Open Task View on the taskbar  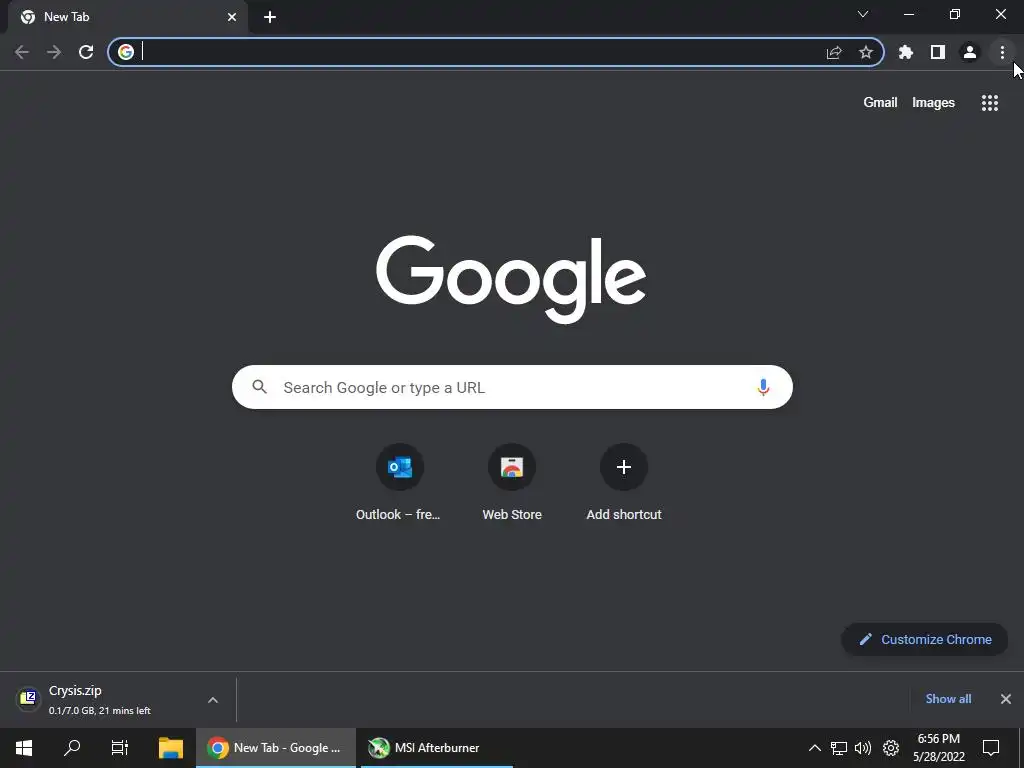(120, 748)
